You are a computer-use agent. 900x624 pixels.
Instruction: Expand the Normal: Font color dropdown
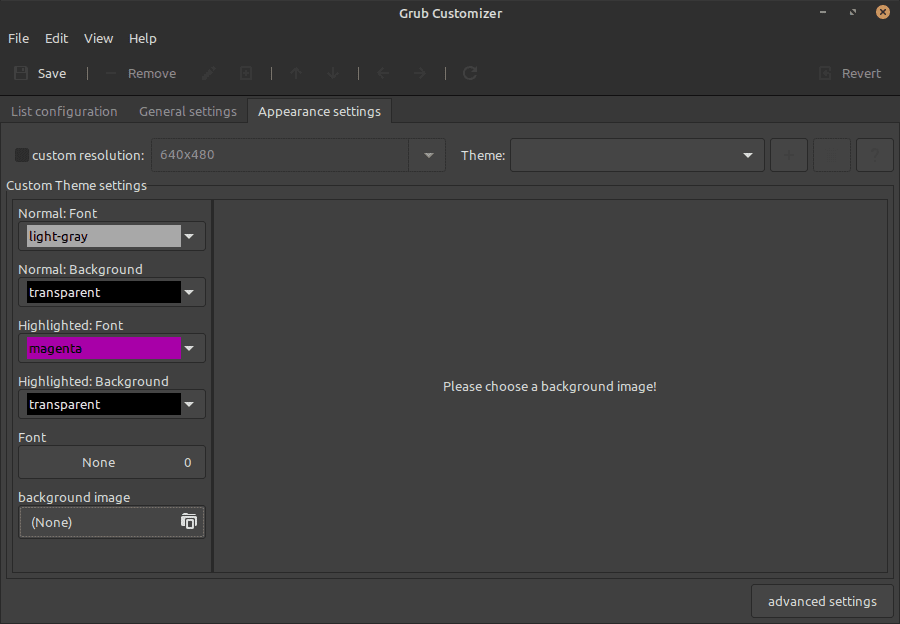(x=190, y=237)
